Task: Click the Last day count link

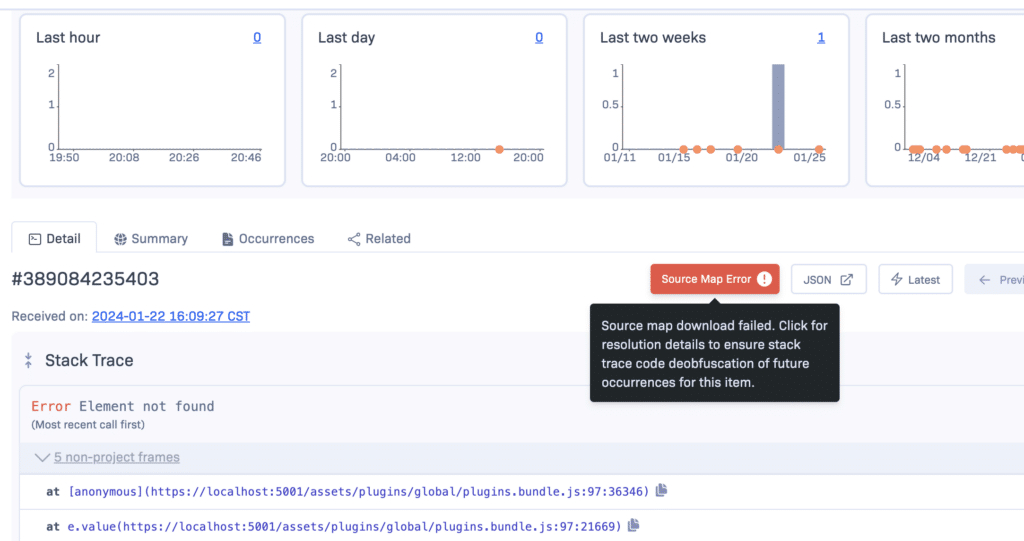Action: [x=539, y=38]
